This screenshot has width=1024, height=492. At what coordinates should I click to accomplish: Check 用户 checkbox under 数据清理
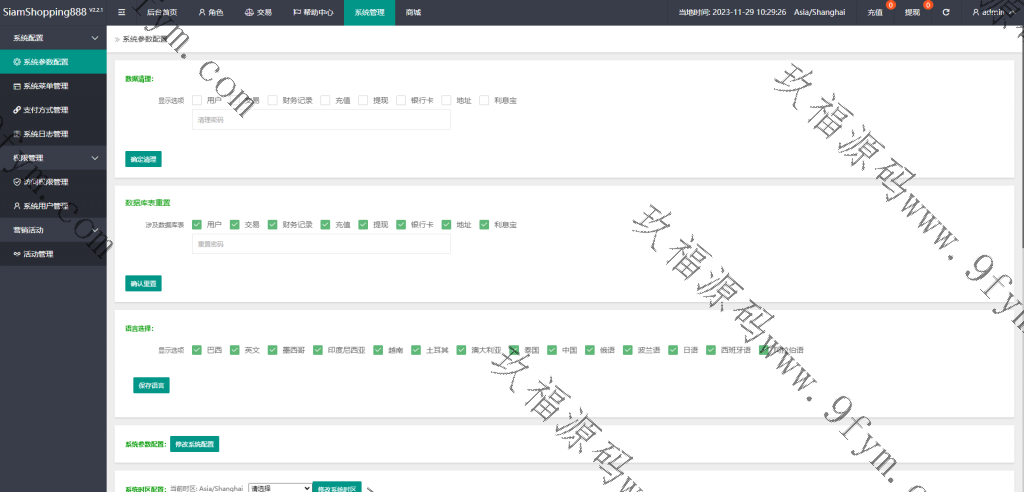coord(197,100)
